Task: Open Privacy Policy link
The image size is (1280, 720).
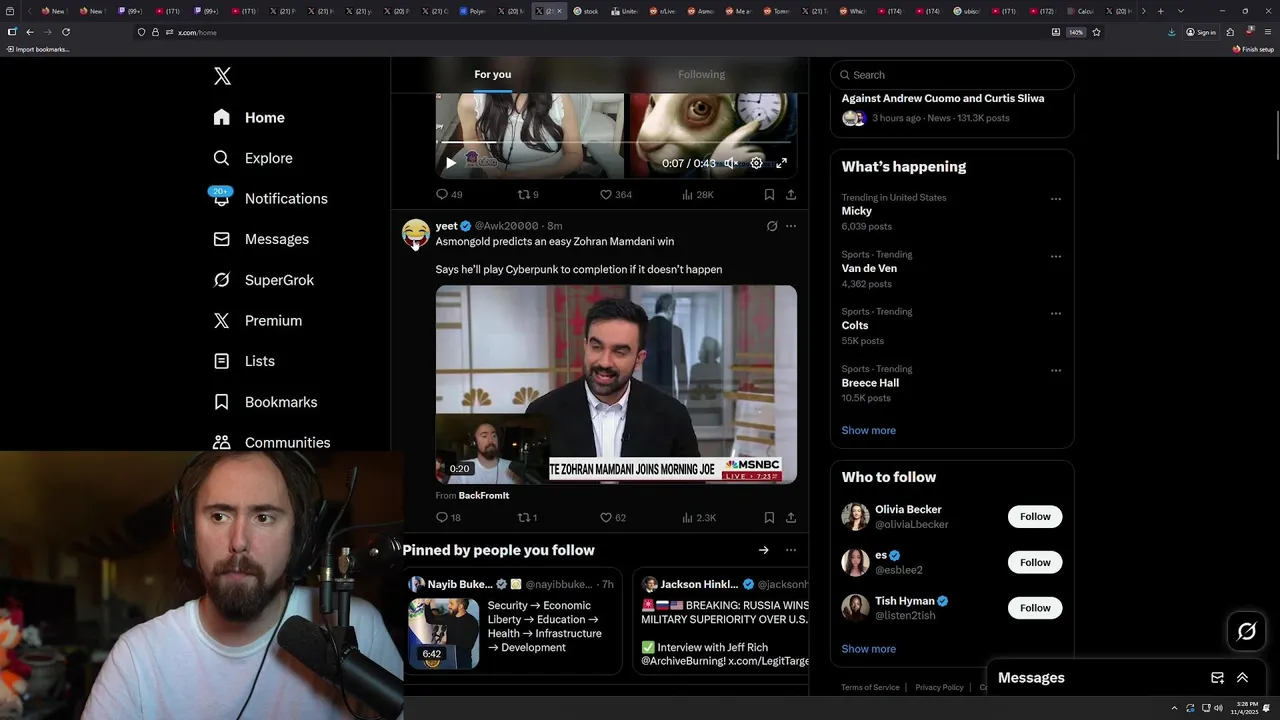Action: pos(939,687)
